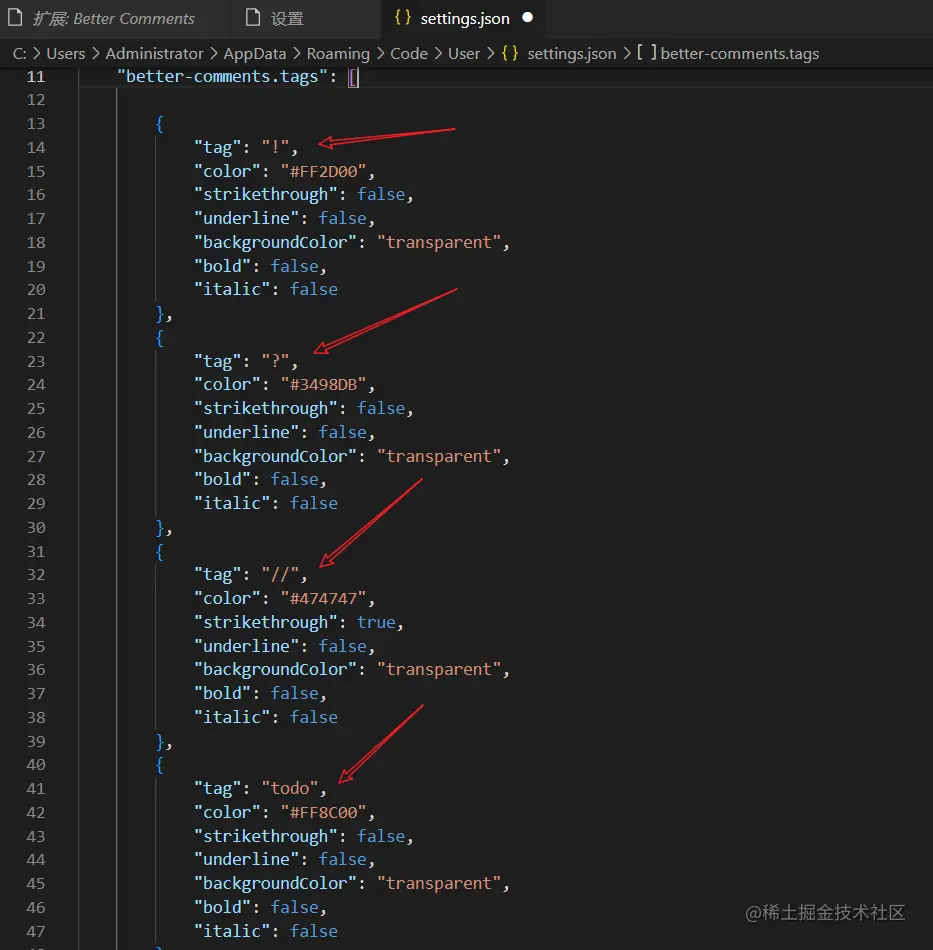933x950 pixels.
Task: Click "transparent" value on line 18
Action: [439, 242]
